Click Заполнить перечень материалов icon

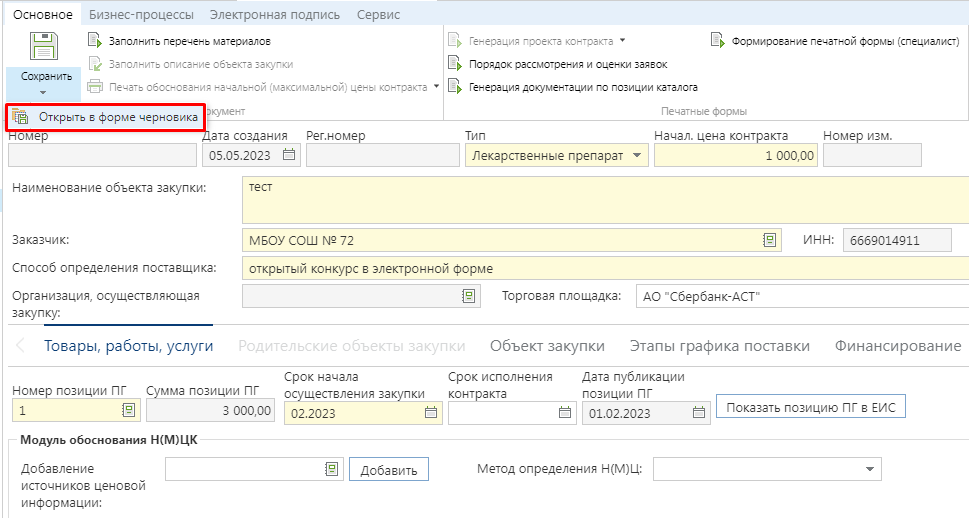(95, 41)
